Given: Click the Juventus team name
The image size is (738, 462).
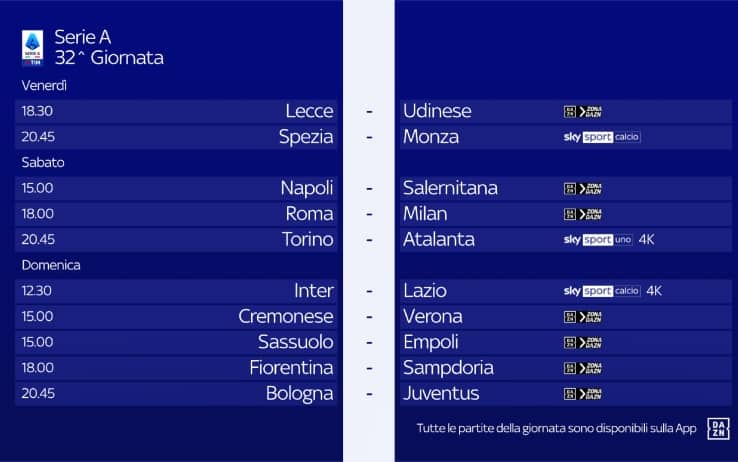Looking at the screenshot, I should click(x=441, y=394).
